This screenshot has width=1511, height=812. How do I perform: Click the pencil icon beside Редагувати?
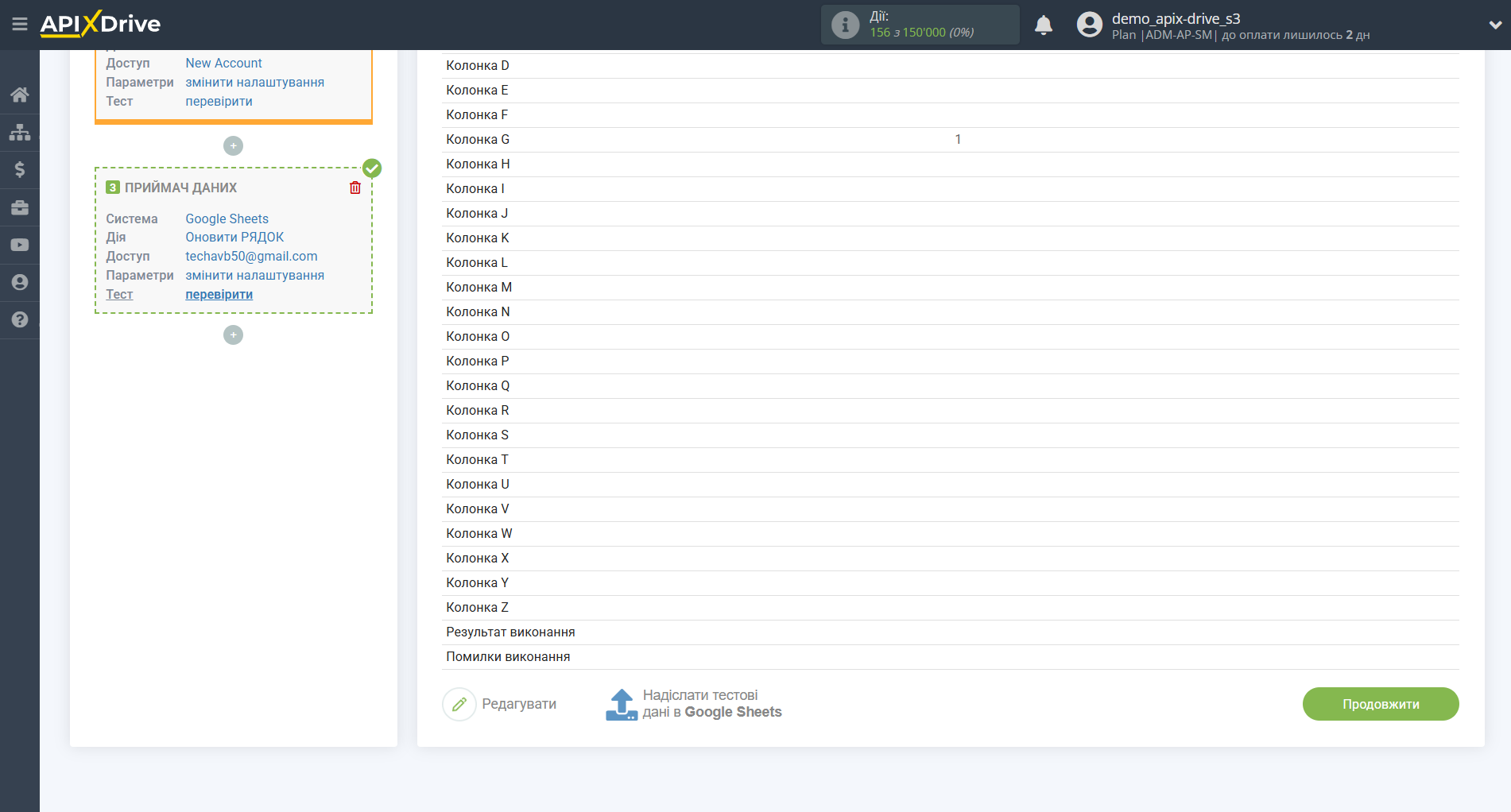(459, 704)
